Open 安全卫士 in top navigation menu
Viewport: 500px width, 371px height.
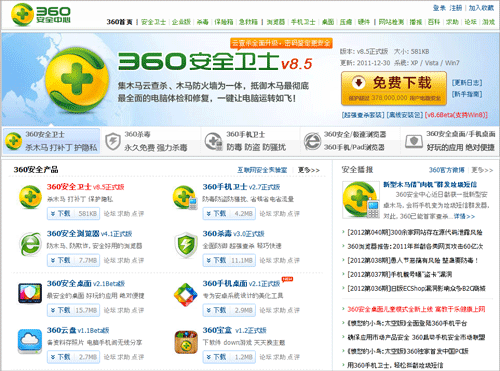pos(153,22)
